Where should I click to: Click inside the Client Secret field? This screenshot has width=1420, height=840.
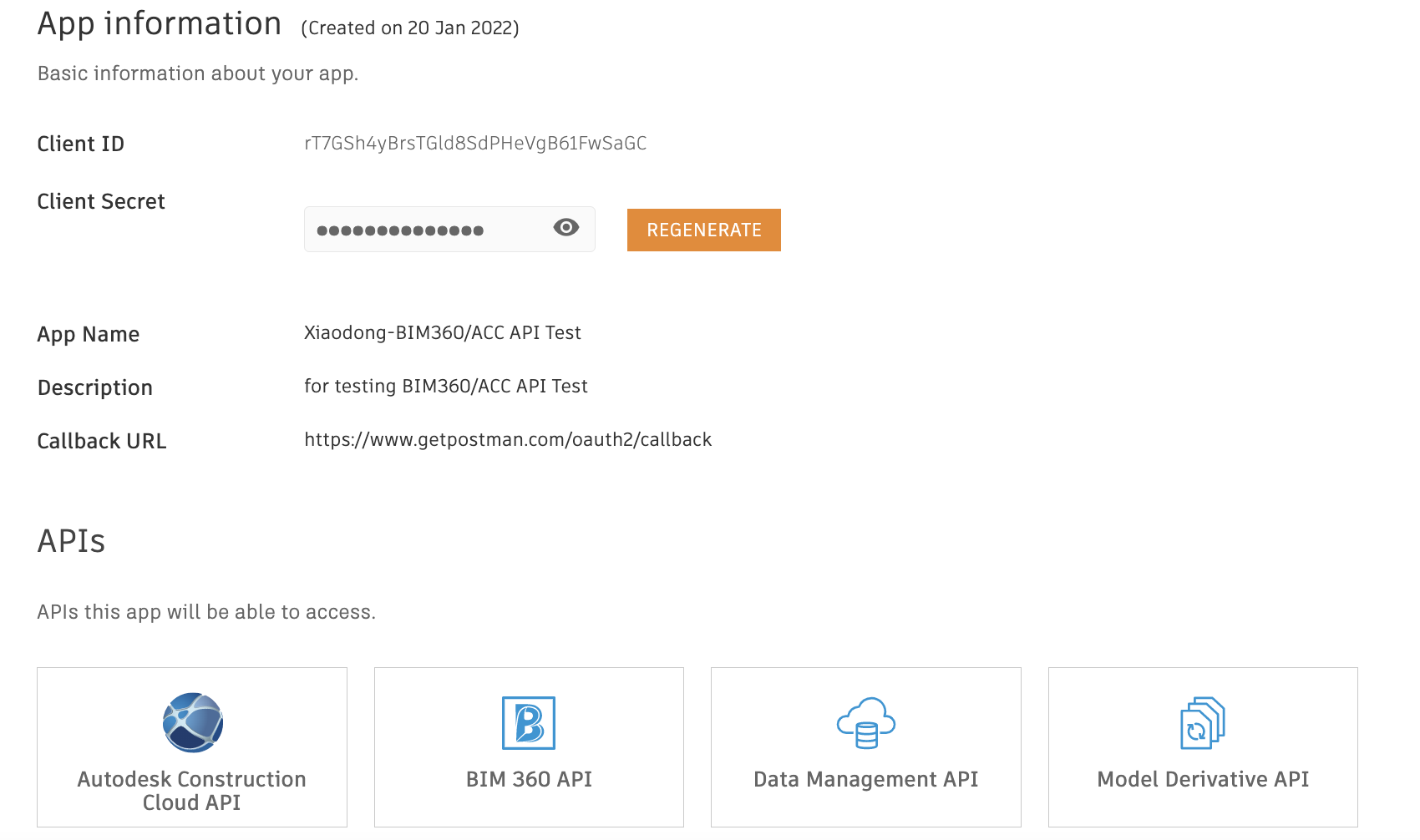point(449,229)
